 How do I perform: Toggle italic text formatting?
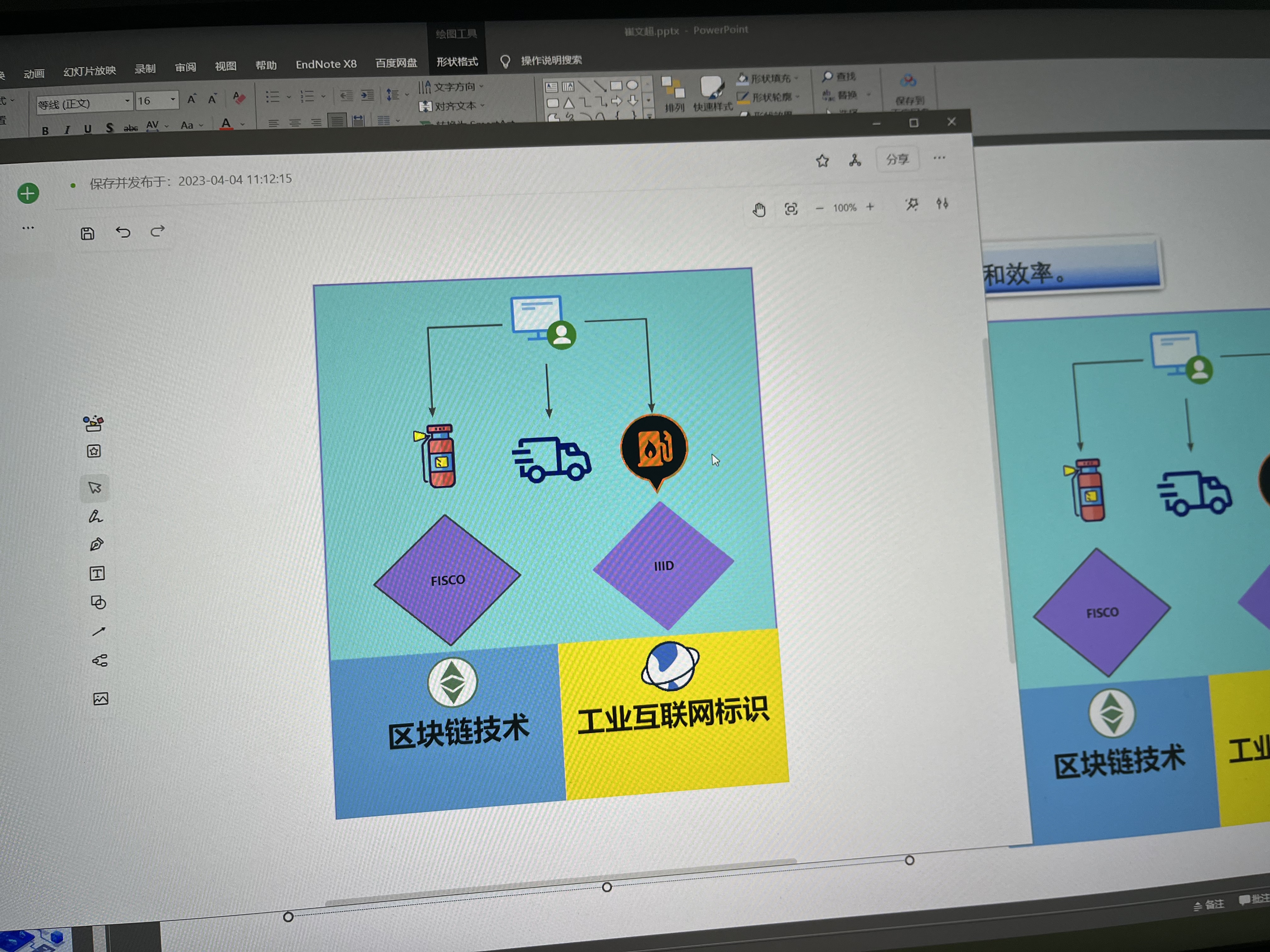coord(66,130)
